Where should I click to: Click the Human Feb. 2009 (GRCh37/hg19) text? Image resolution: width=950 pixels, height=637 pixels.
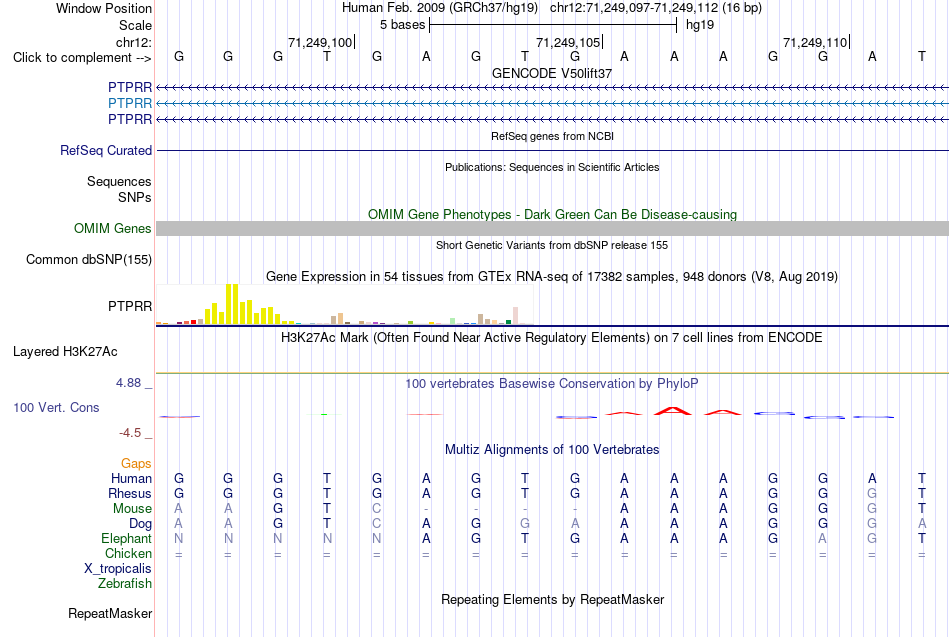[x=440, y=8]
